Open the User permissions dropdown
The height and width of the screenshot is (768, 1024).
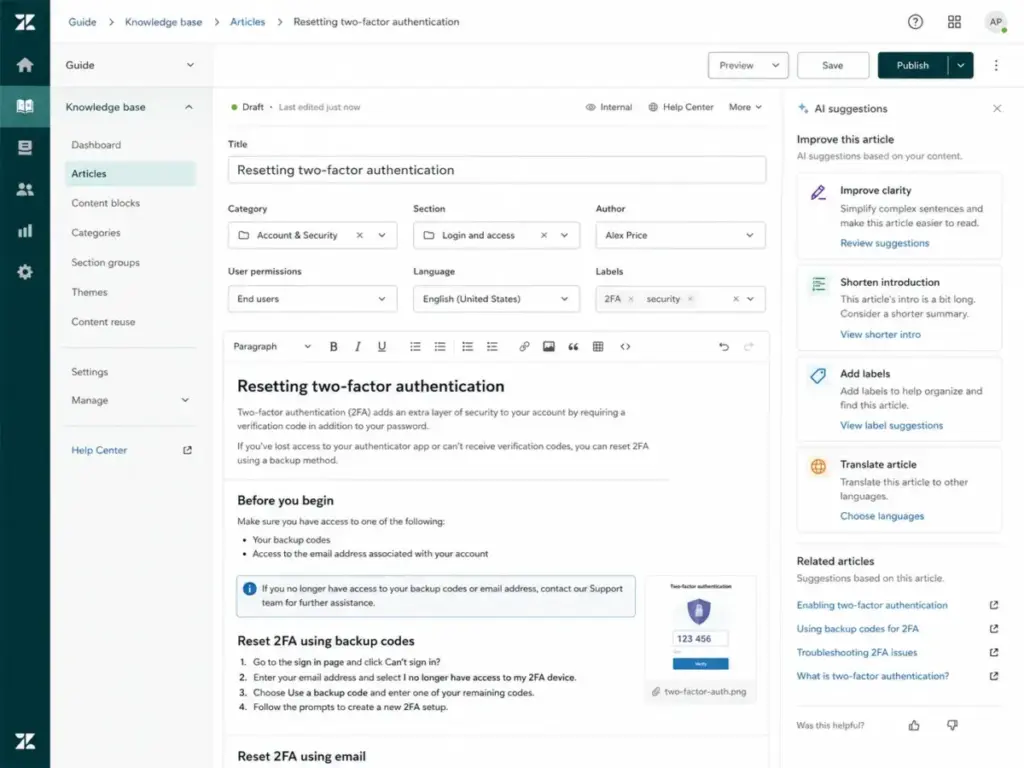312,299
